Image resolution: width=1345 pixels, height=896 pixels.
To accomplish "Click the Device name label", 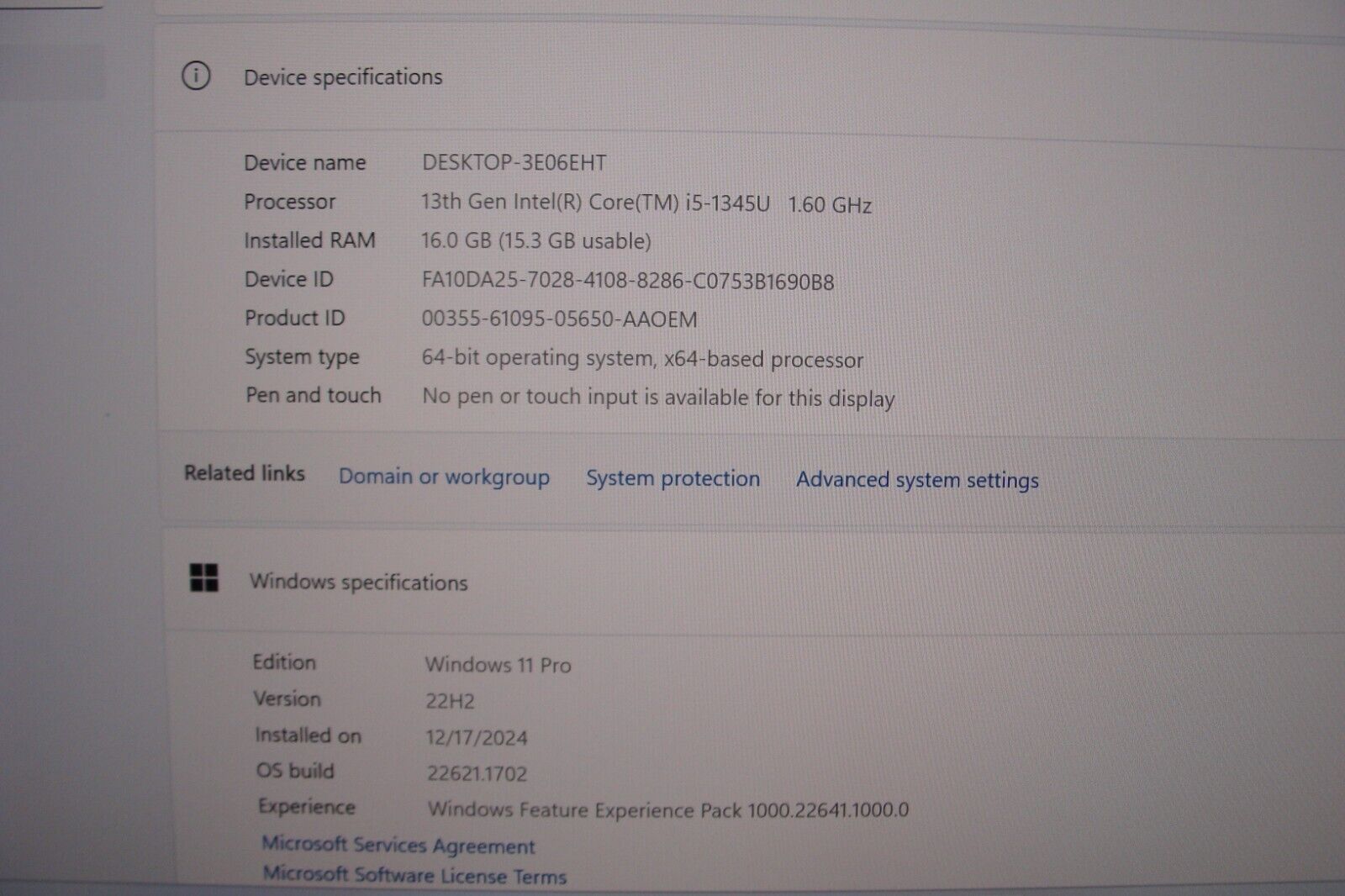I will pyautogui.click(x=304, y=162).
